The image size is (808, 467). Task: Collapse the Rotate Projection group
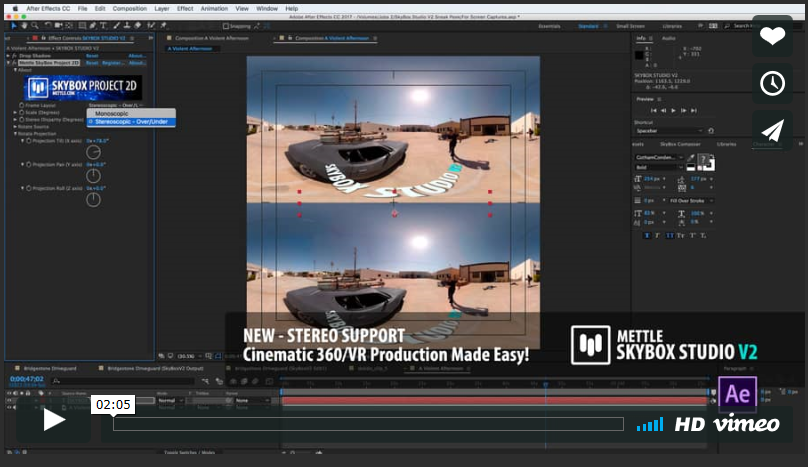point(15,134)
